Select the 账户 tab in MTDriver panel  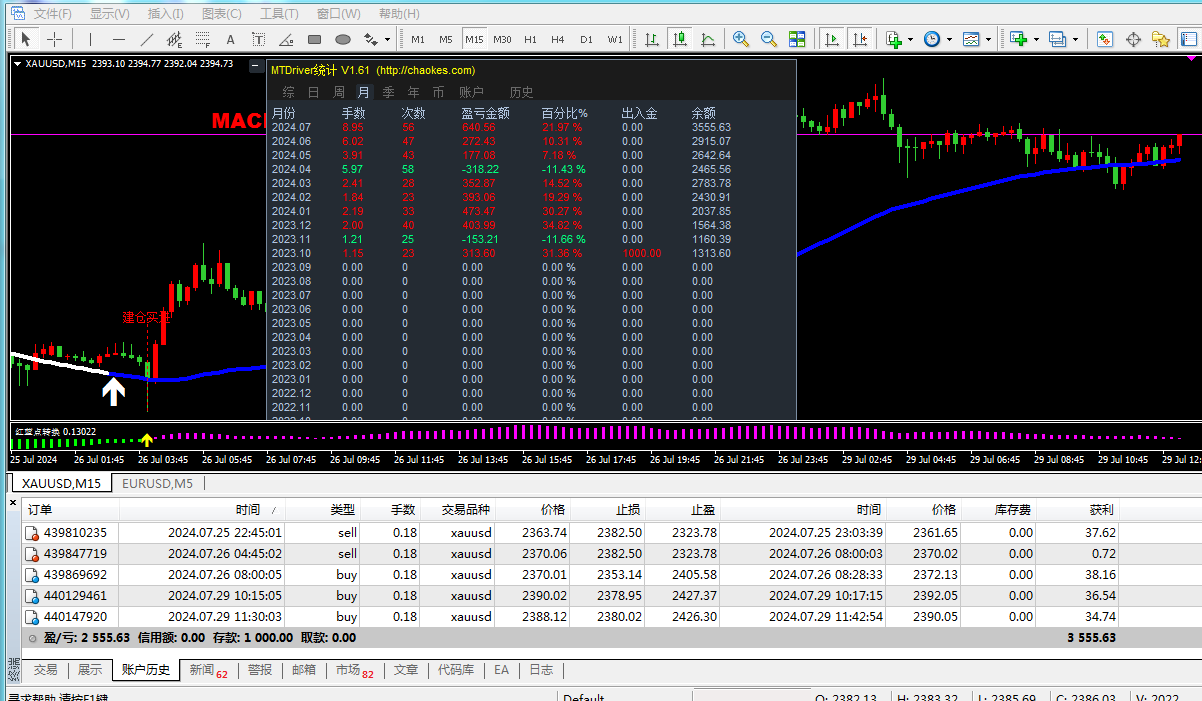pos(471,92)
